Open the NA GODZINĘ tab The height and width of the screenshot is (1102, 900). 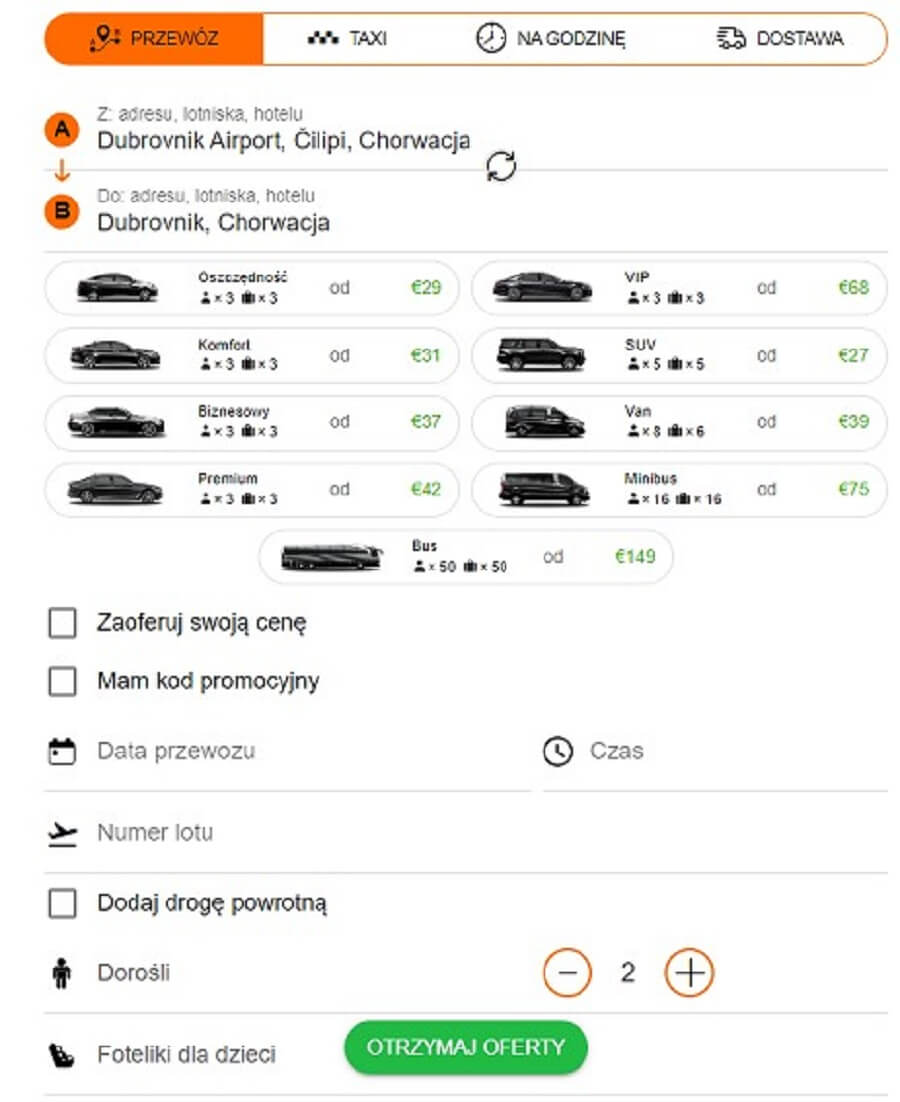click(550, 39)
